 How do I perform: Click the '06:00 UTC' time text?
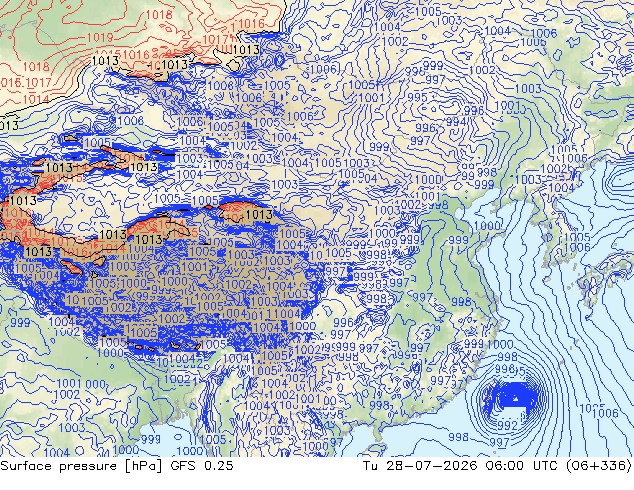[521, 466]
